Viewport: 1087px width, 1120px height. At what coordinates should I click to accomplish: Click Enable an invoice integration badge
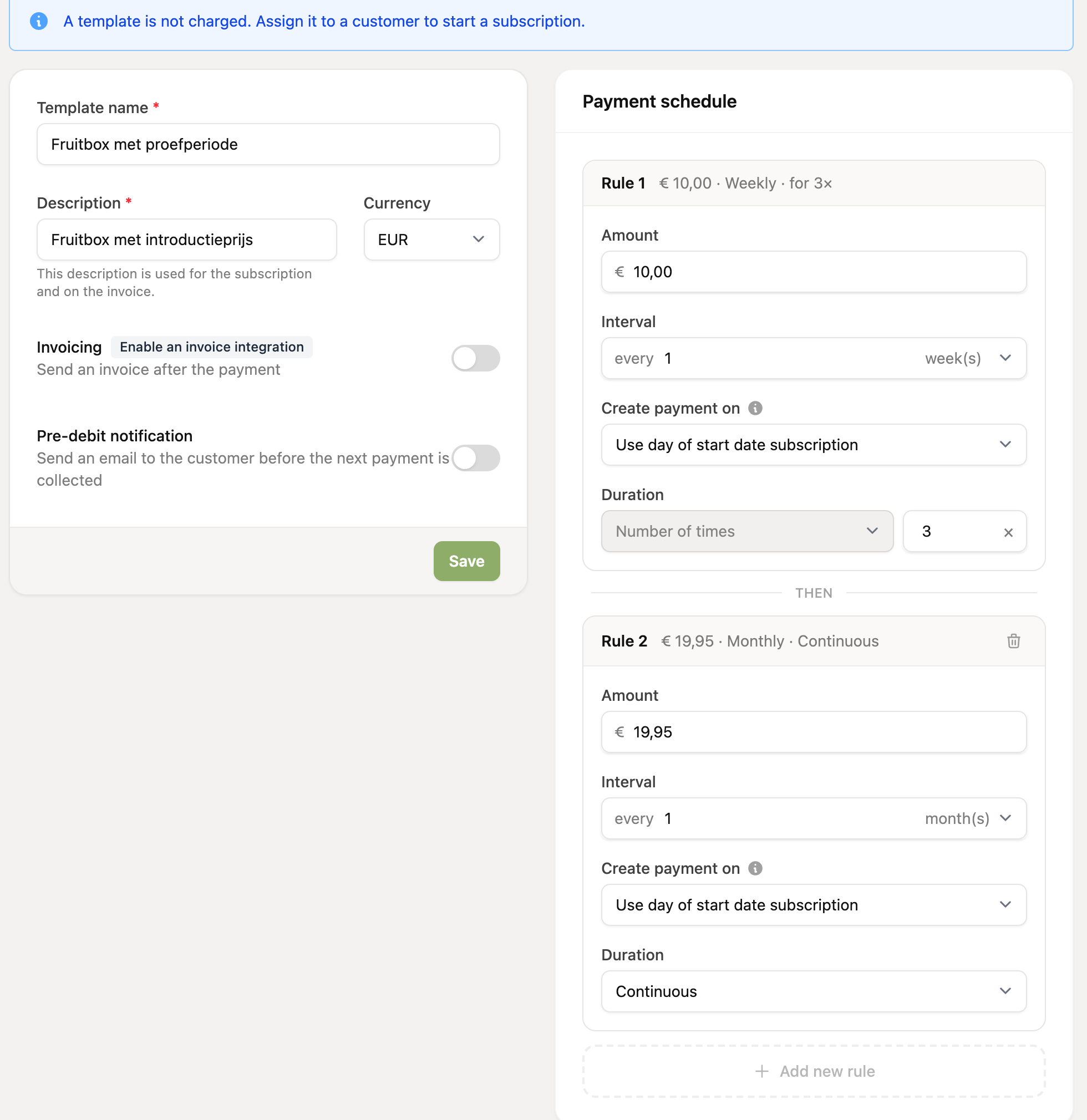coord(211,347)
